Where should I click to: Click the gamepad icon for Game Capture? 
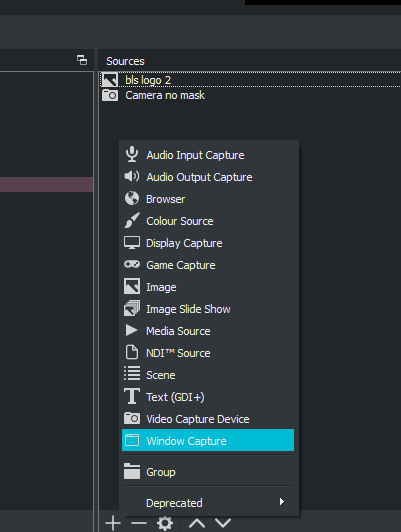pos(132,264)
